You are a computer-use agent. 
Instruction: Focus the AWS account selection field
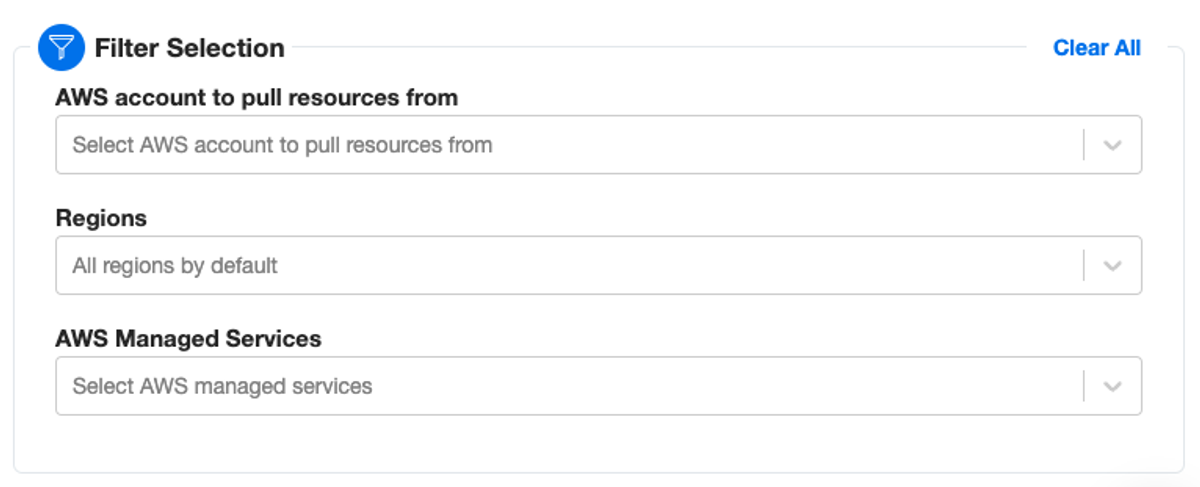tap(598, 145)
